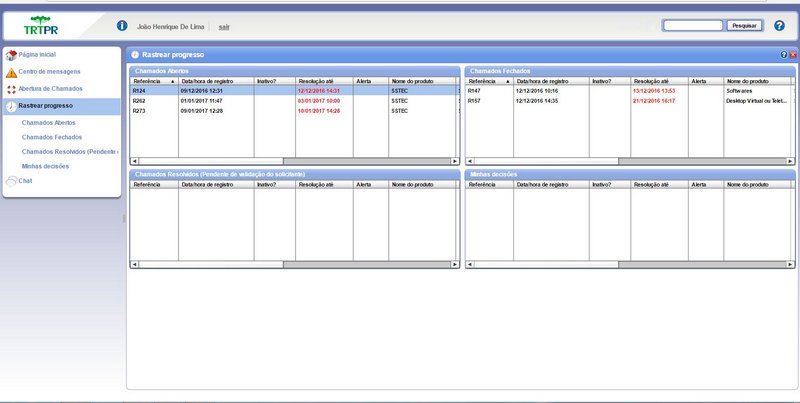Open the help icon next to Pesquisar
The width and height of the screenshot is (800, 403).
[x=779, y=26]
